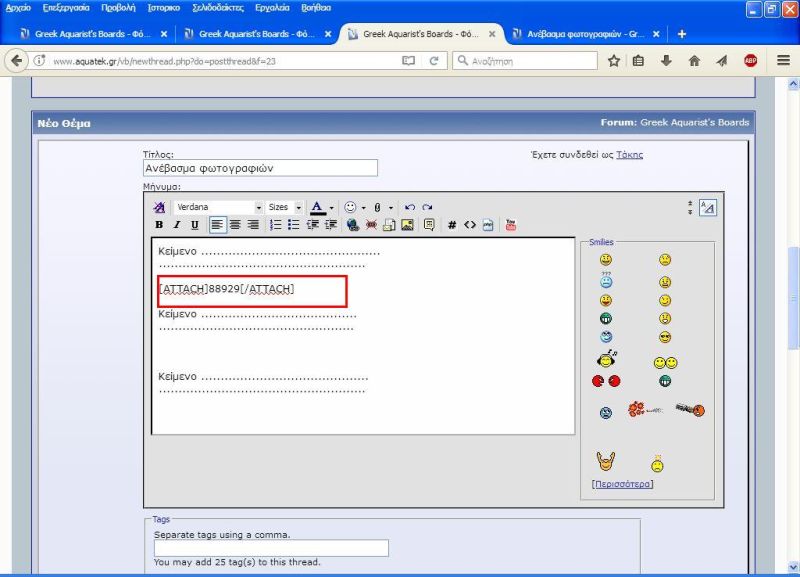Pick the text color swatch button
This screenshot has height=577, width=800.
317,207
